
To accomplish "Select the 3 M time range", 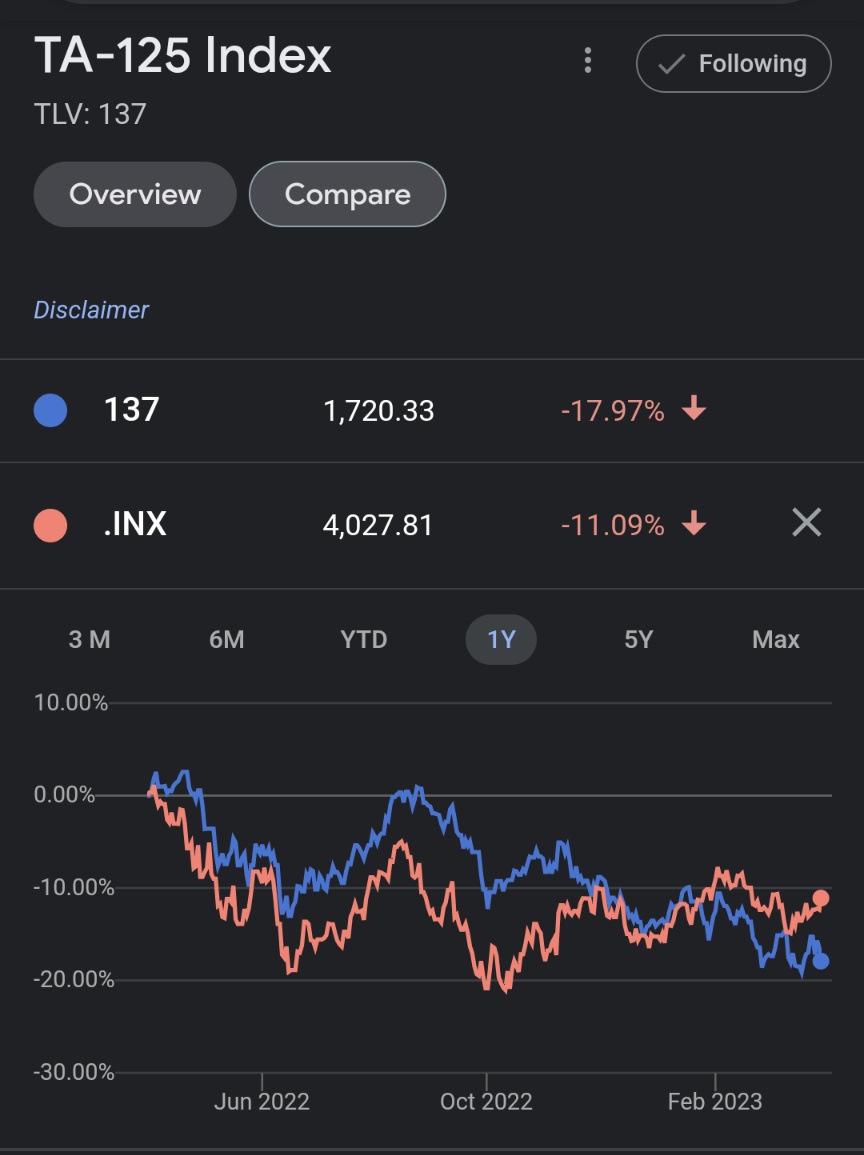I will click(89, 639).
